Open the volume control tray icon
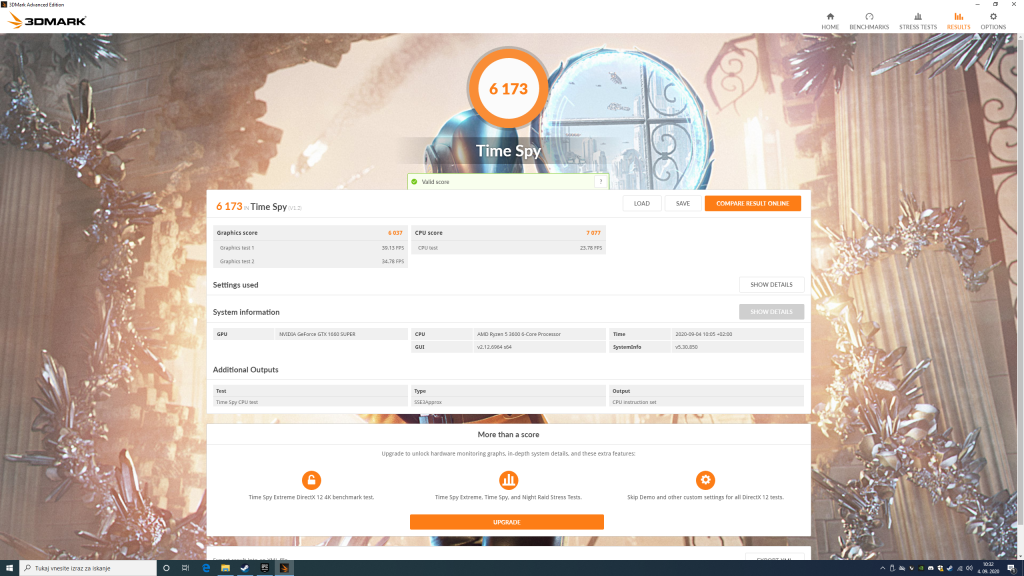Screen dimensions: 1024x576 click(969, 568)
